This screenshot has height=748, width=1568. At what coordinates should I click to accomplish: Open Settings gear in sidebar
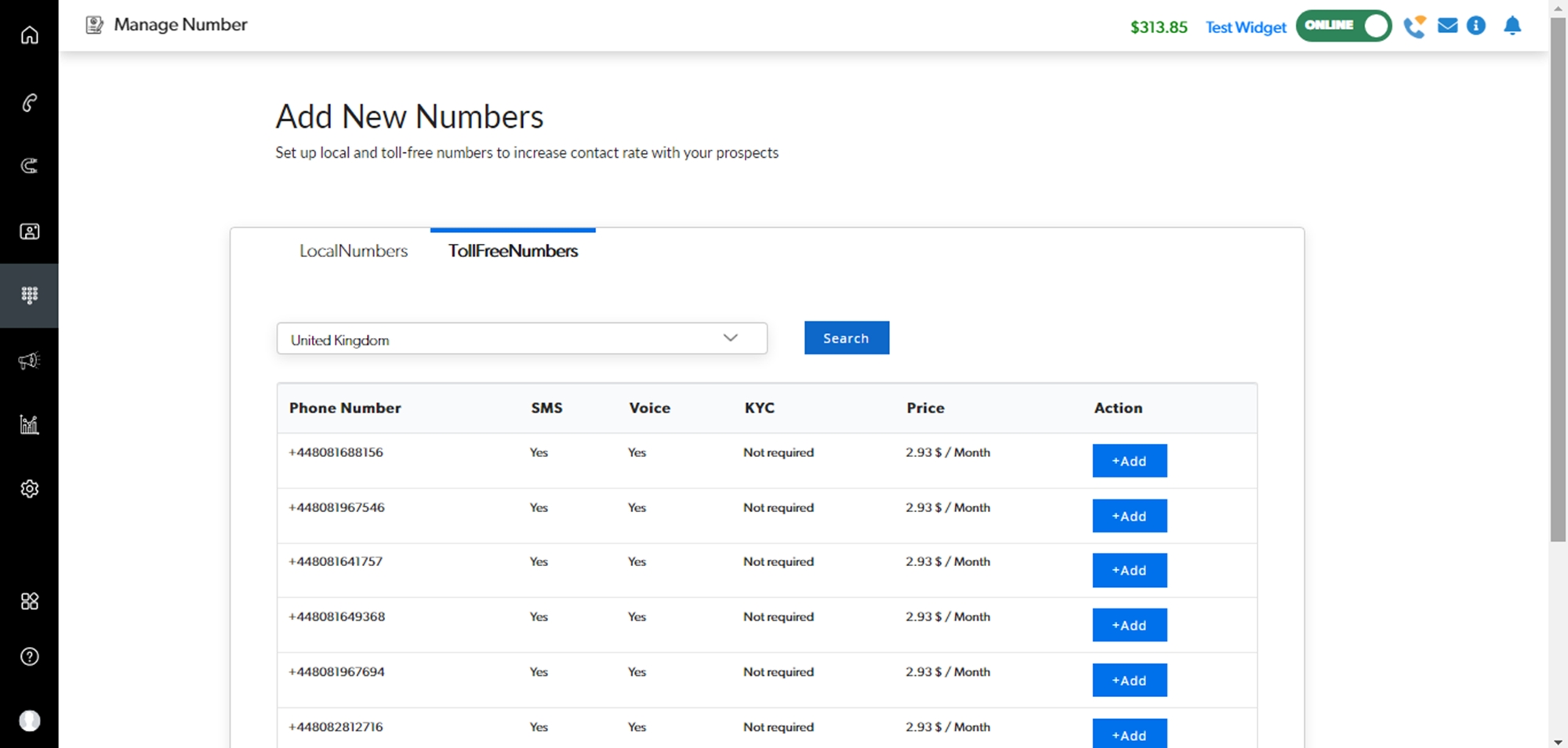[29, 489]
